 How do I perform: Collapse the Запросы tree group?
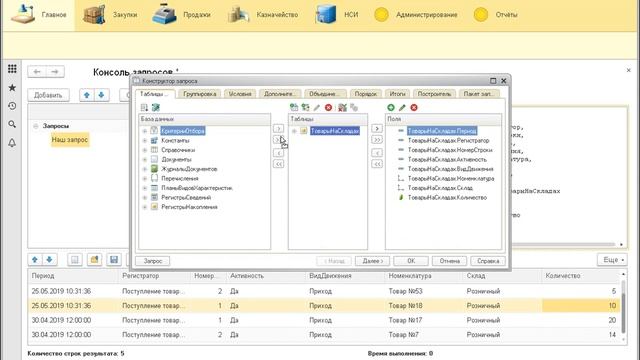36,126
